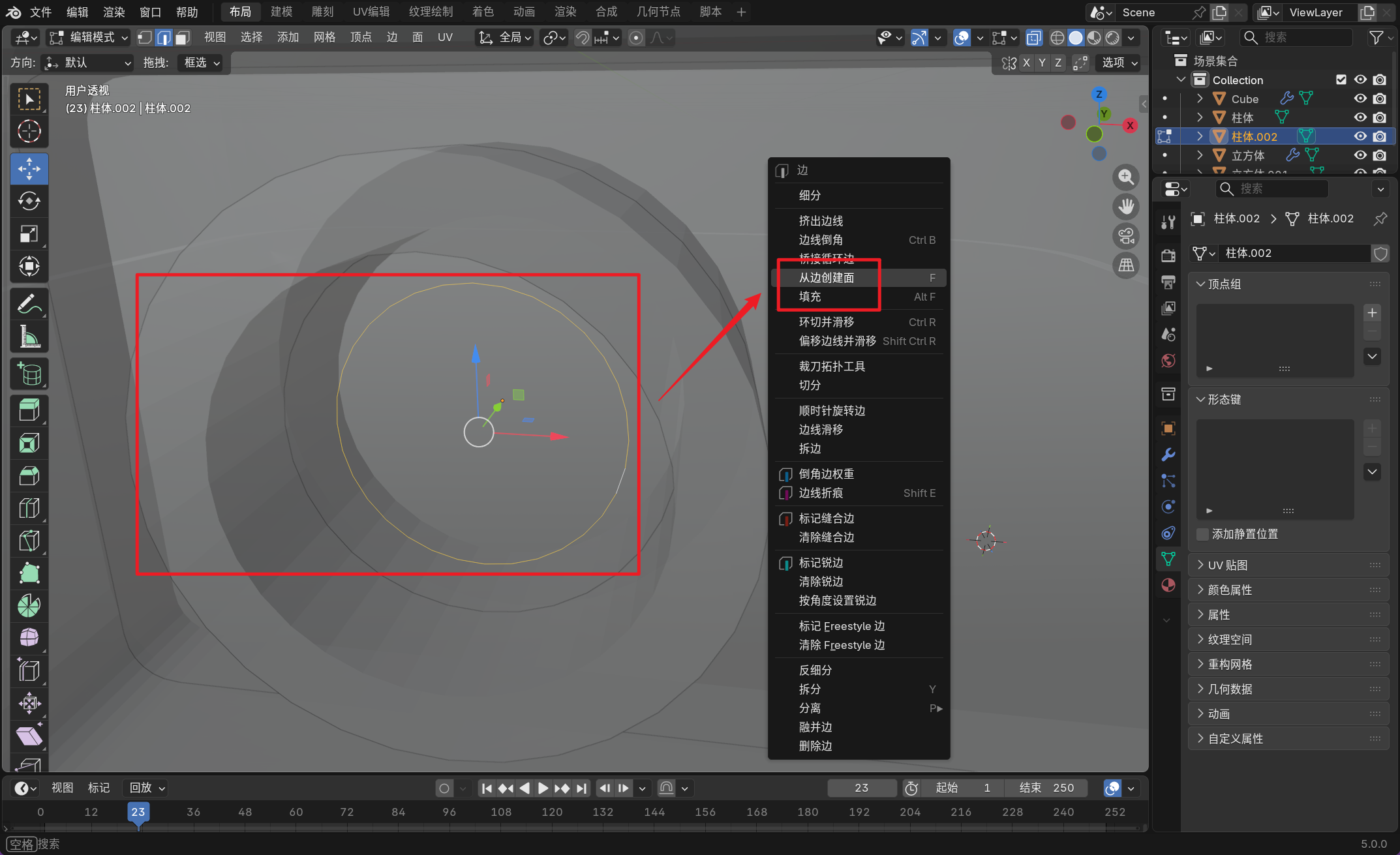Expand the UV 贴图 panel
1400x855 pixels.
[x=1227, y=565]
